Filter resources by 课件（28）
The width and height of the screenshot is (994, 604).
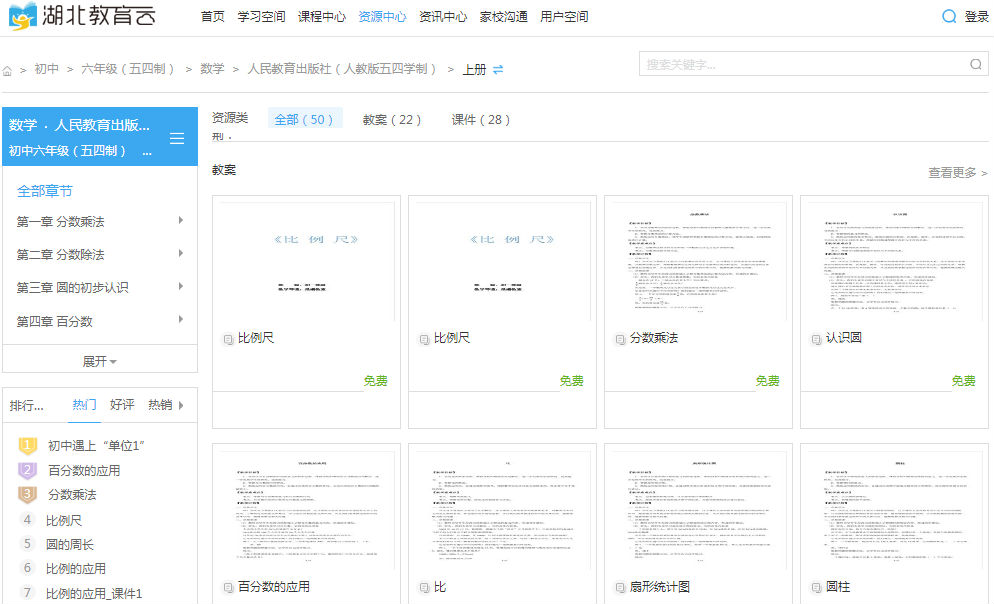click(x=481, y=119)
